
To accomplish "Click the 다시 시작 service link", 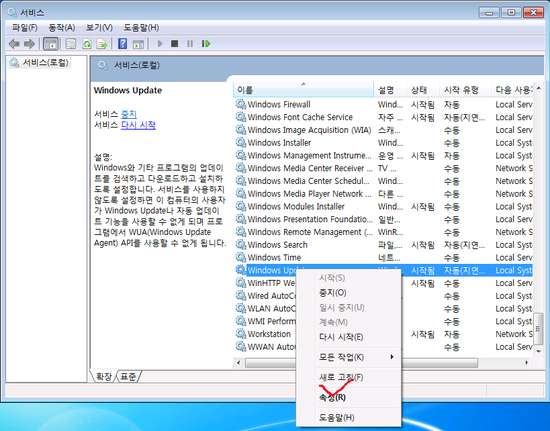I will coord(138,125).
